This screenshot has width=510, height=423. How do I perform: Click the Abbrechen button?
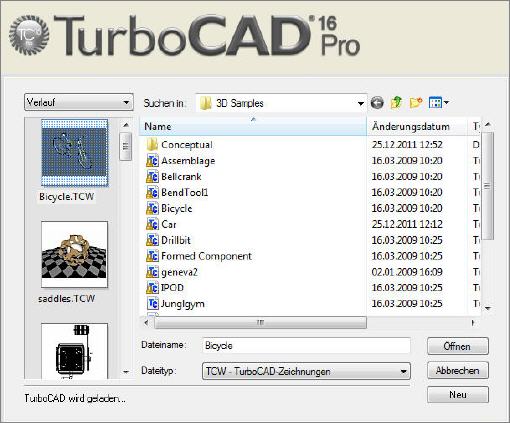pos(458,371)
